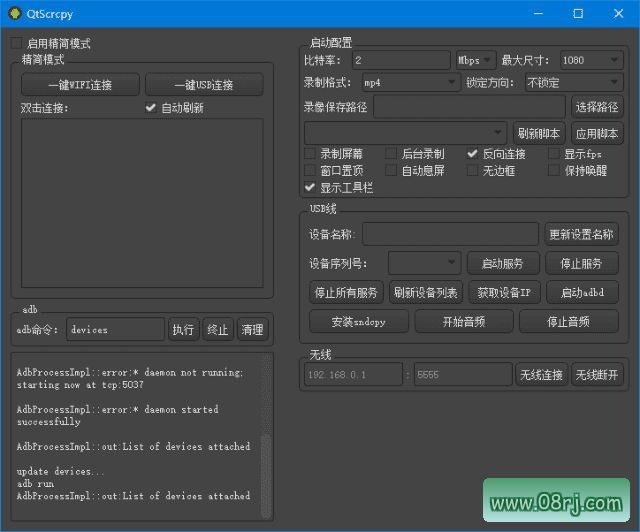Click the 启动服务 button
The height and width of the screenshot is (532, 640).
[x=503, y=263]
